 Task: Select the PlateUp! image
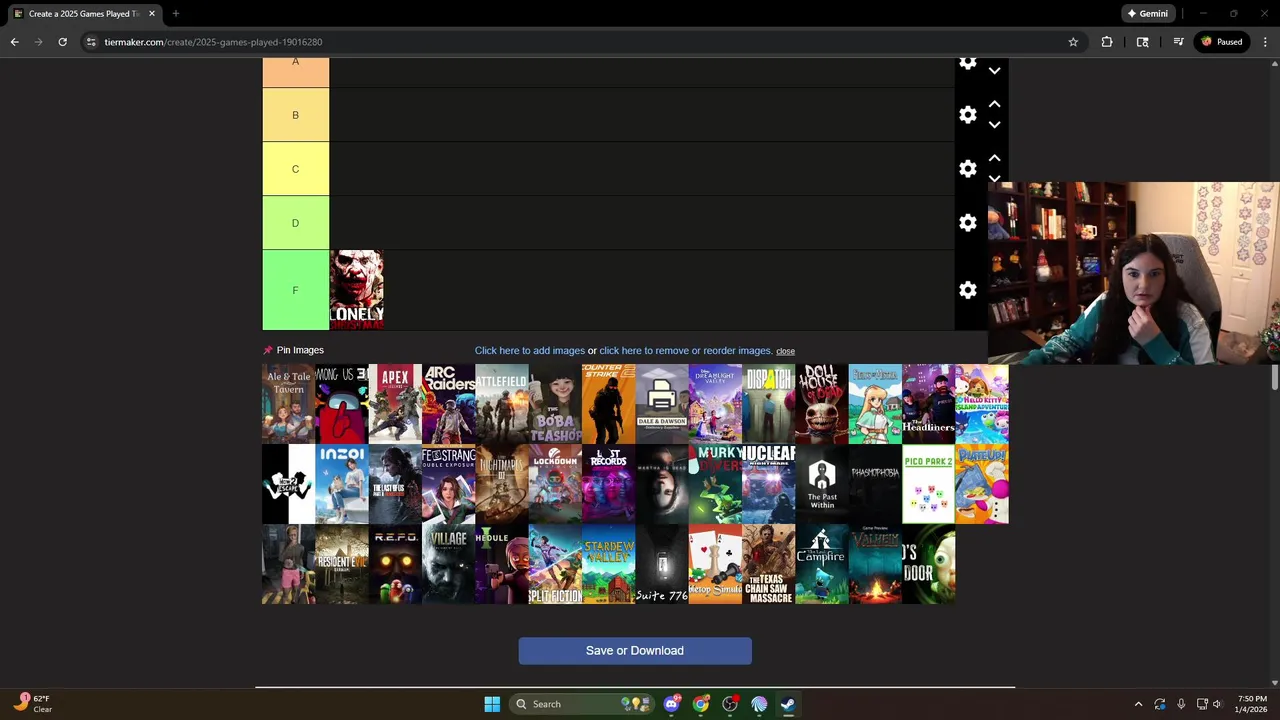click(982, 484)
